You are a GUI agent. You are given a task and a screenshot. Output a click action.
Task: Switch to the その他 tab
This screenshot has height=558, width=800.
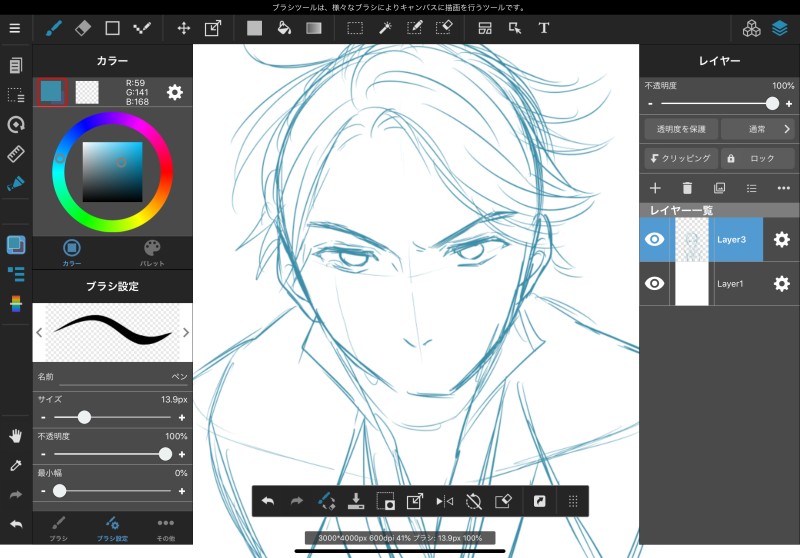(x=166, y=528)
